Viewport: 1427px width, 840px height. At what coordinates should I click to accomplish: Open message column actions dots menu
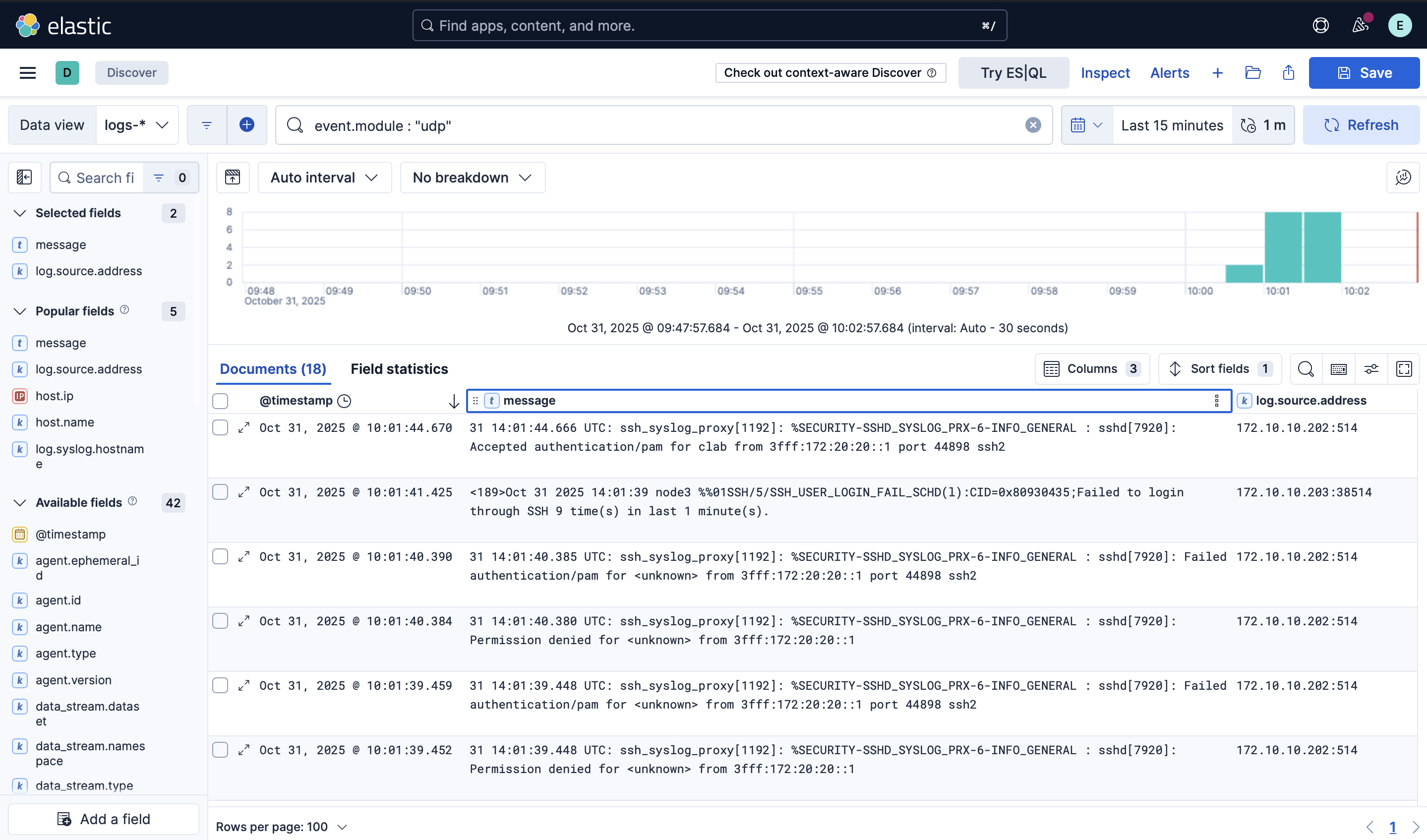coord(1217,401)
